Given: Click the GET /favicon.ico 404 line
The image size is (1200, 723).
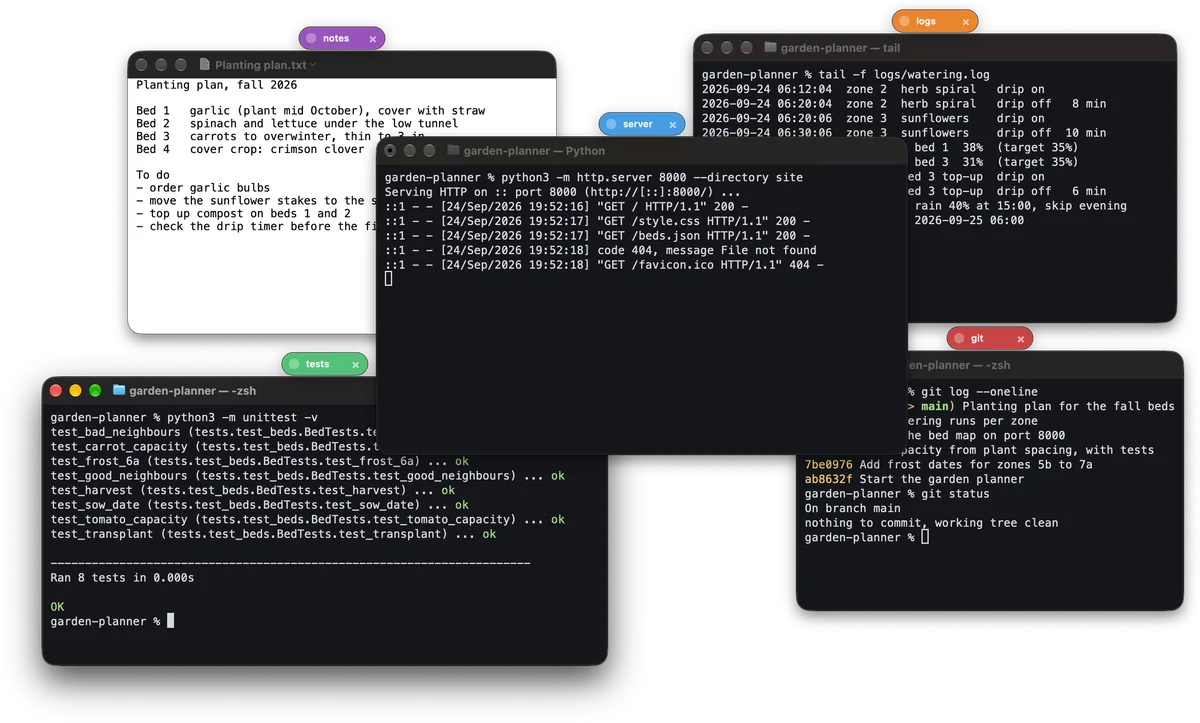Looking at the screenshot, I should [x=604, y=265].
